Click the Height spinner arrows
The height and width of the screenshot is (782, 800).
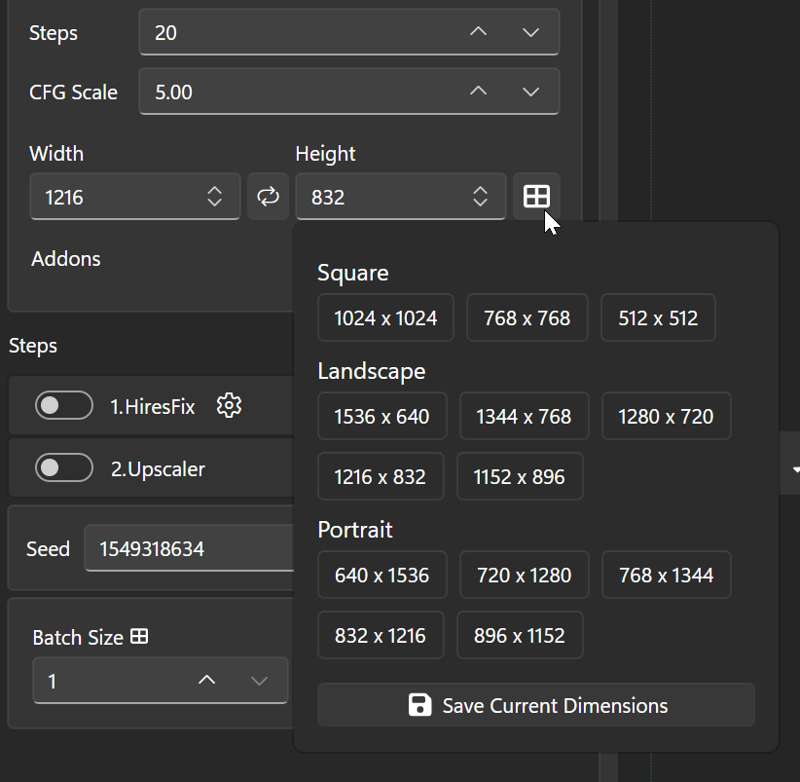tap(480, 197)
